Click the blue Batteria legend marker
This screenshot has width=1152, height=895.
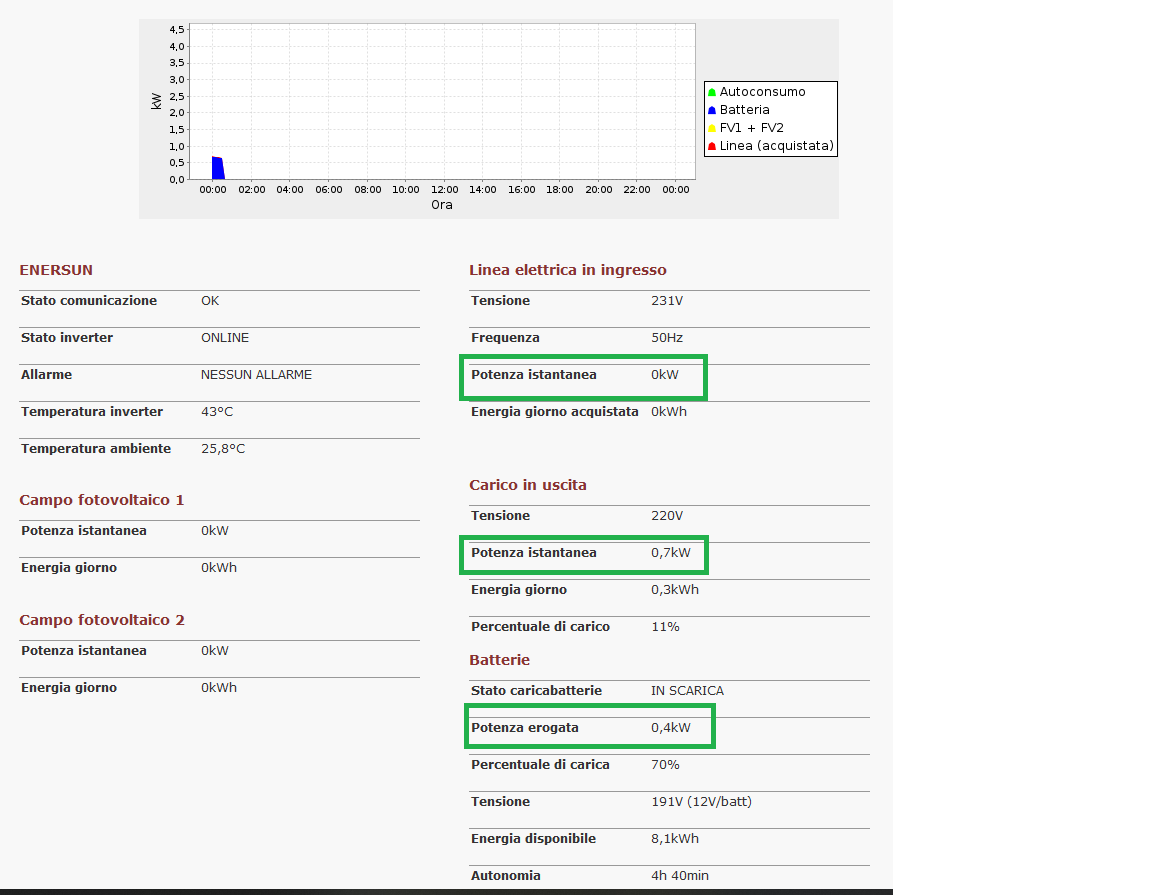coord(712,110)
